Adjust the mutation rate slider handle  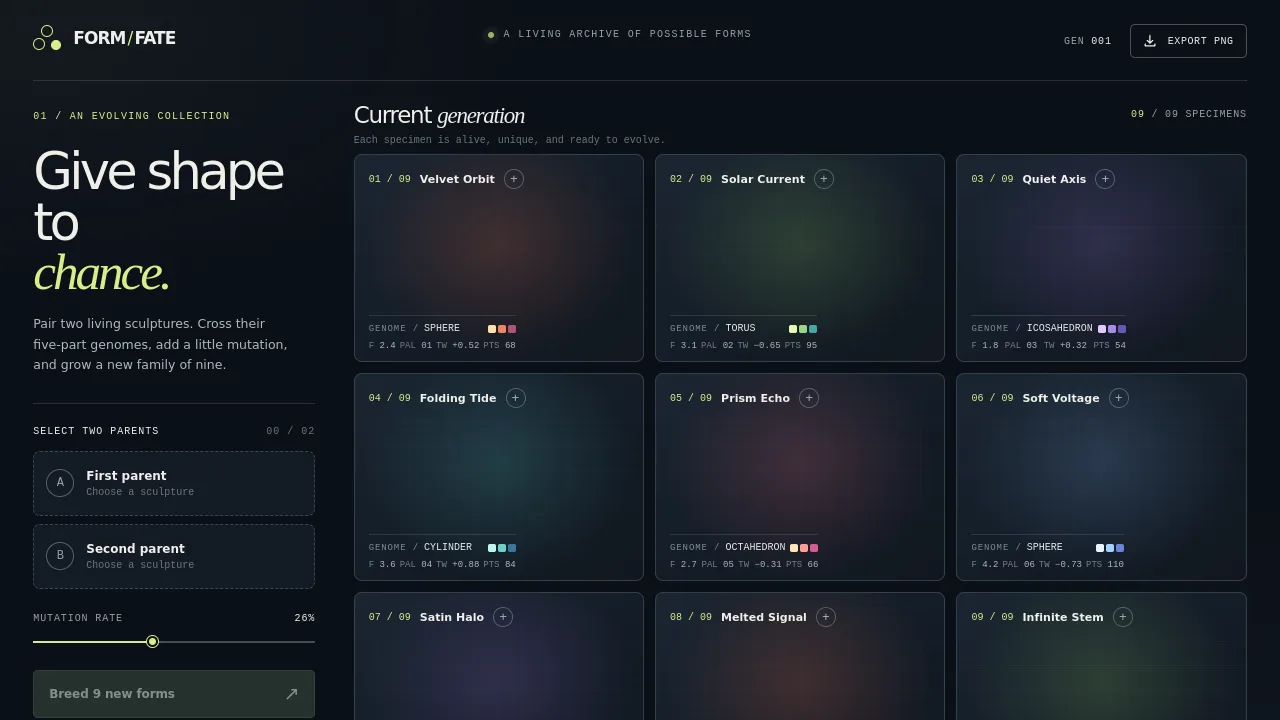tap(152, 642)
